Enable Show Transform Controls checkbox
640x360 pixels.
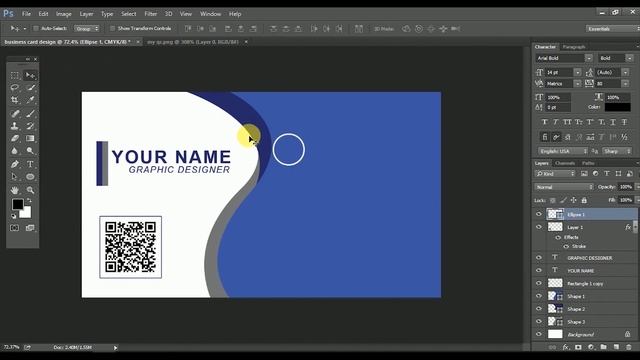click(x=113, y=29)
